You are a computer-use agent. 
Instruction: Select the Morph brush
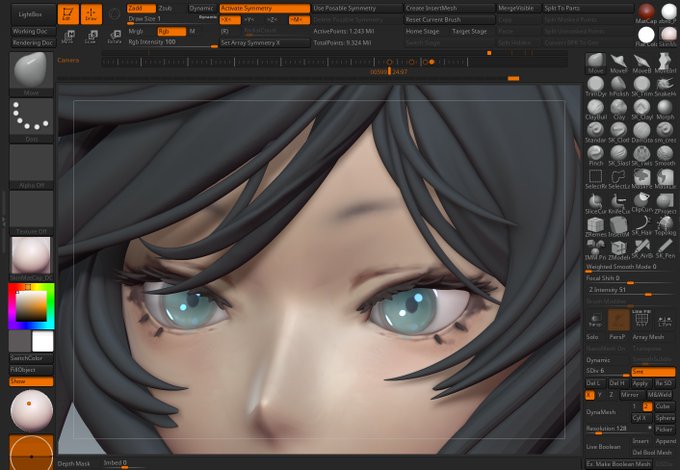pos(665,110)
